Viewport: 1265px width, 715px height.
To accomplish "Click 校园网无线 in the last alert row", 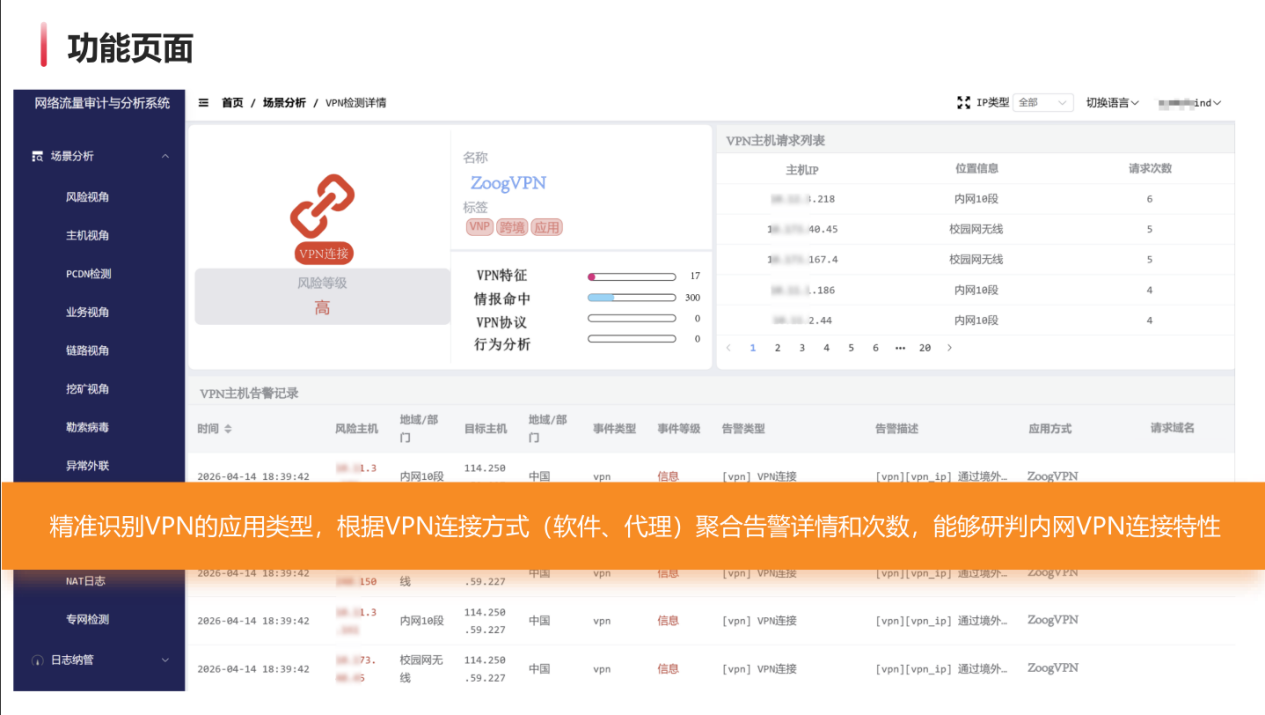I will (x=420, y=669).
